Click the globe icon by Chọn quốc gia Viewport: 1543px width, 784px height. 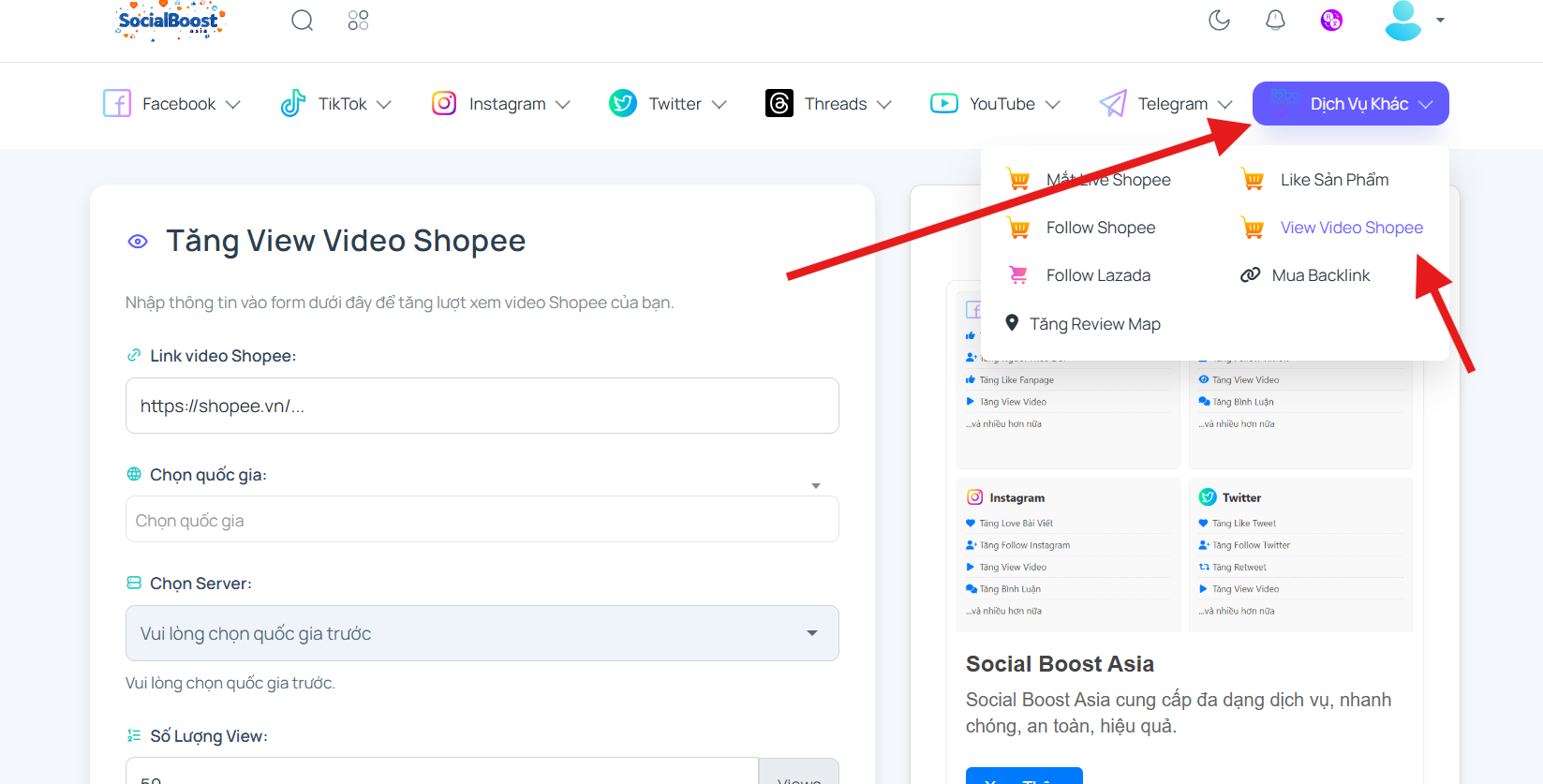(134, 474)
